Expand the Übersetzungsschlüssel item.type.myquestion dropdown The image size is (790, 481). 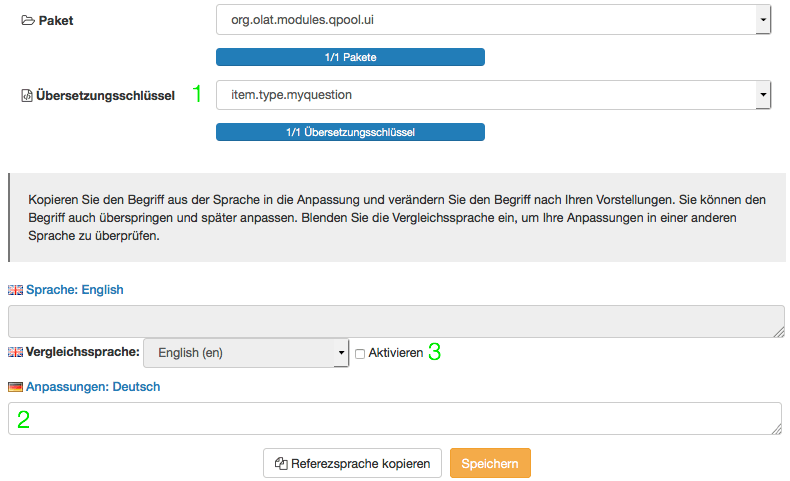click(492, 95)
